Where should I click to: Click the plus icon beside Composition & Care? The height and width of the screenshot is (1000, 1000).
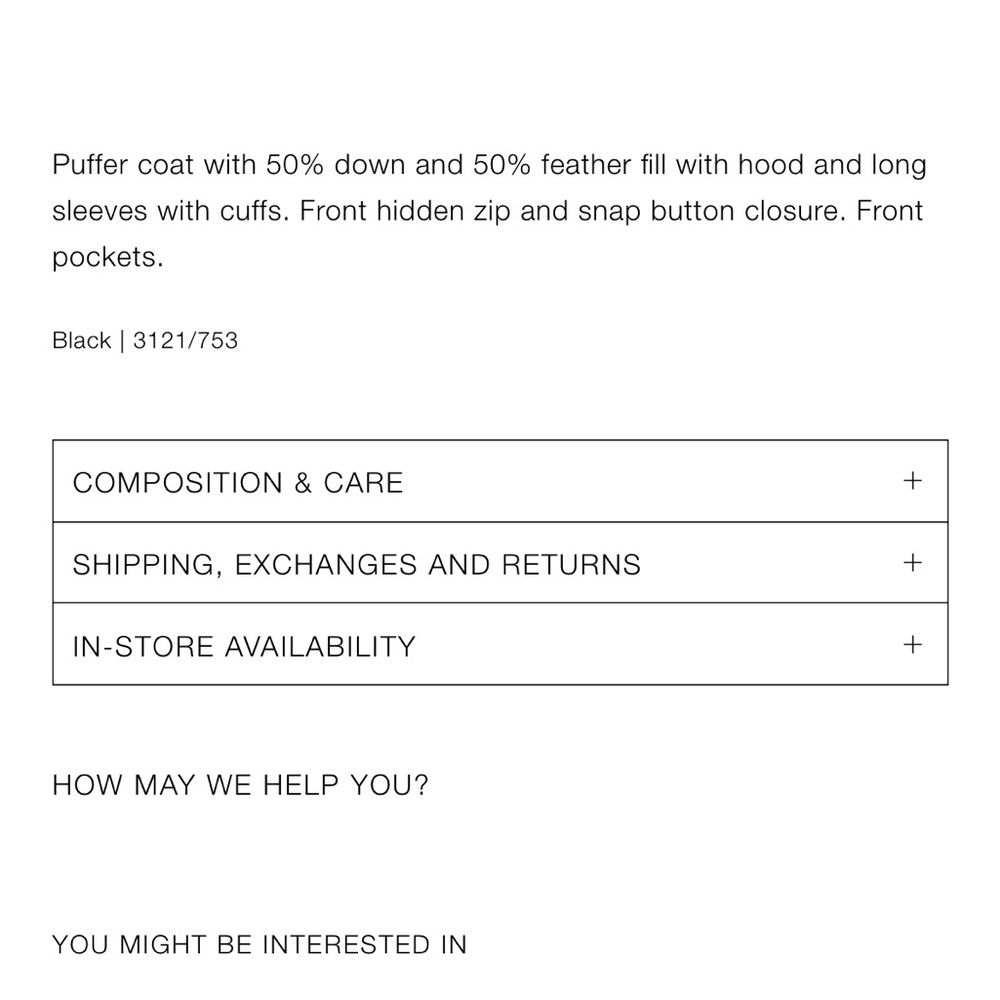913,481
